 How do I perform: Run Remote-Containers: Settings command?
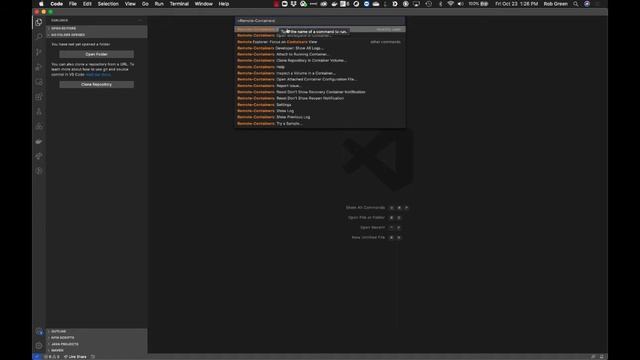point(320,104)
